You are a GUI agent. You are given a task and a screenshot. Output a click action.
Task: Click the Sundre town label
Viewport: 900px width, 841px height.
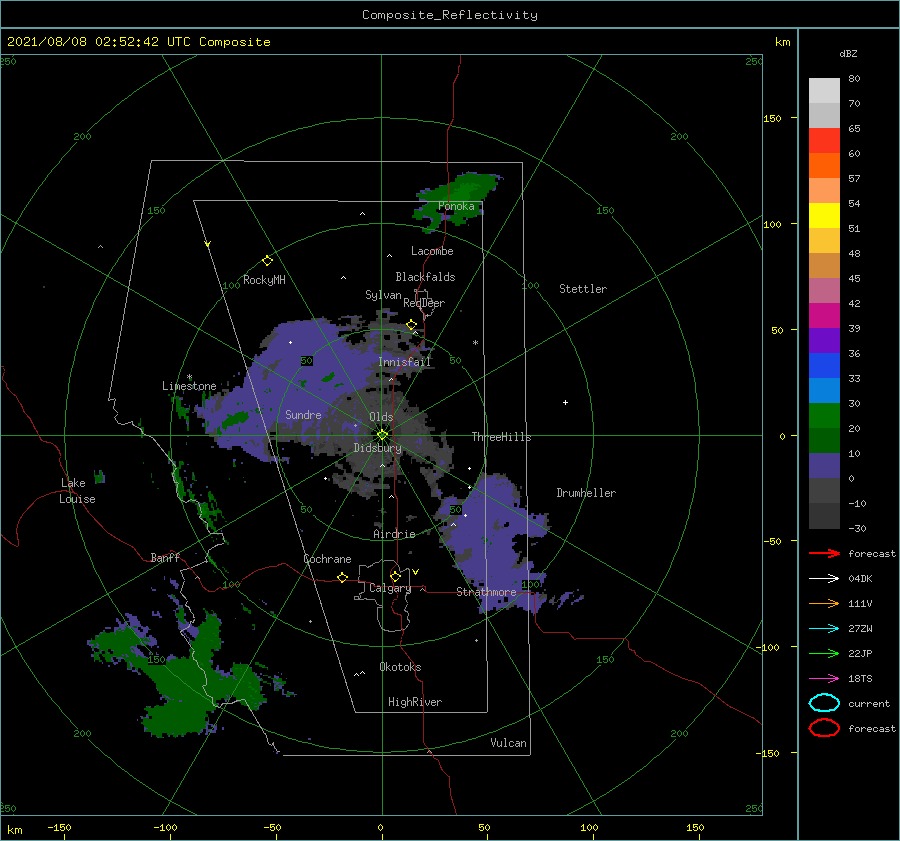click(x=303, y=414)
